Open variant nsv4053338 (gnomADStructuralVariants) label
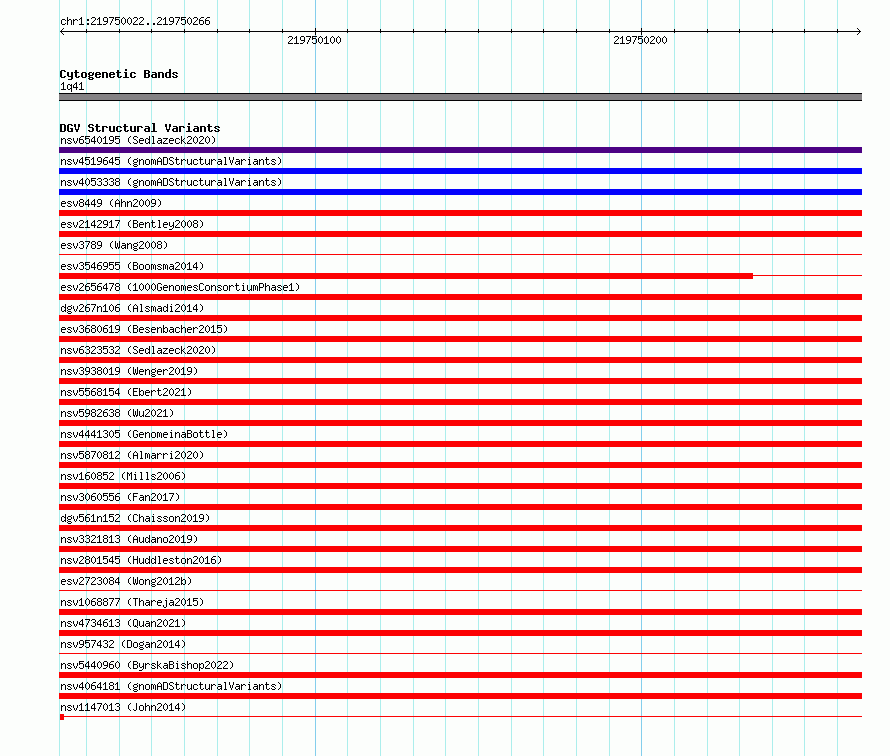Screen dimensions: 890x756 [171, 182]
